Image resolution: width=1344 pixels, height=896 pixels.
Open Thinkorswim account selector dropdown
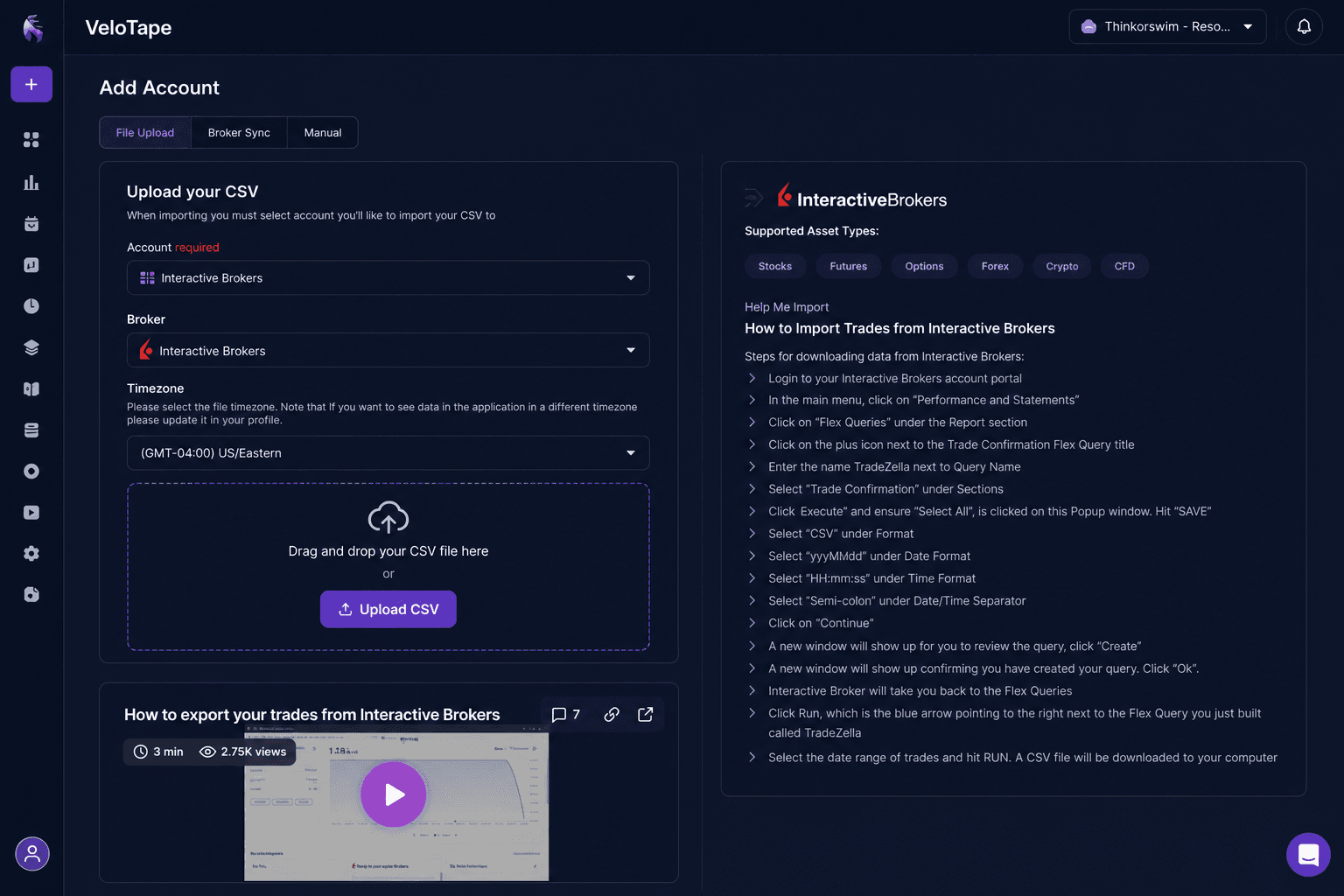tap(1167, 26)
